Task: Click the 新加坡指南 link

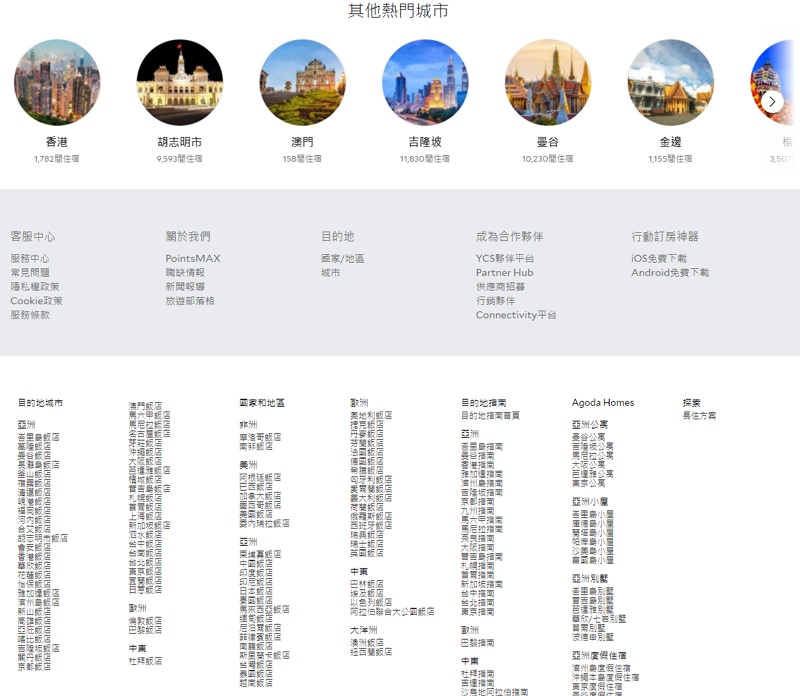Action: click(x=482, y=584)
